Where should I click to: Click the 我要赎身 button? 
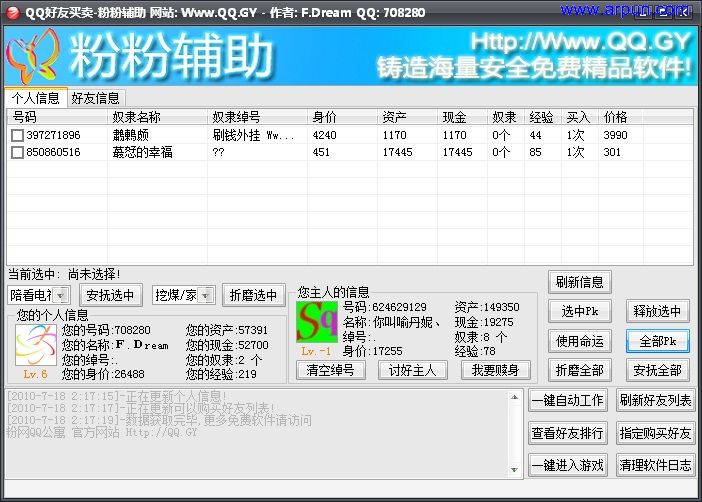pos(496,370)
